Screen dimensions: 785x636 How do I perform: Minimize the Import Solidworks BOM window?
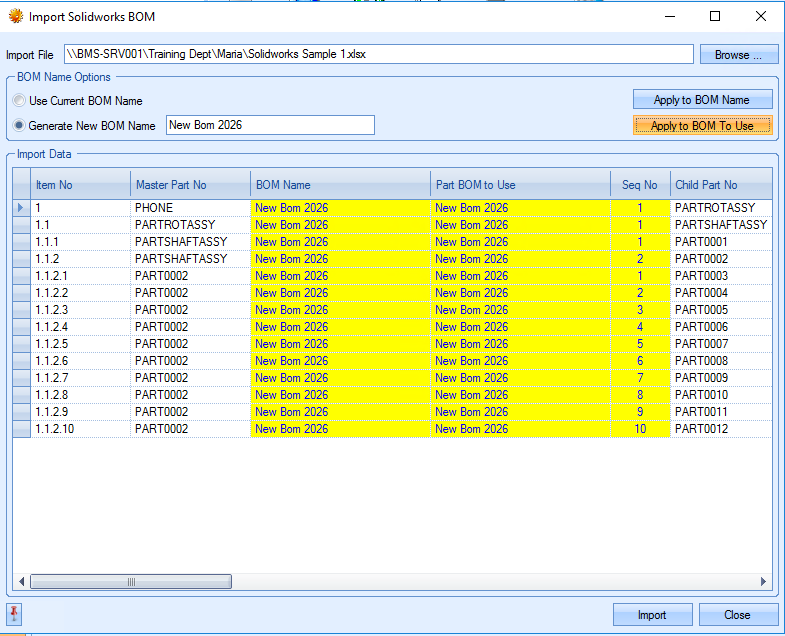point(668,16)
